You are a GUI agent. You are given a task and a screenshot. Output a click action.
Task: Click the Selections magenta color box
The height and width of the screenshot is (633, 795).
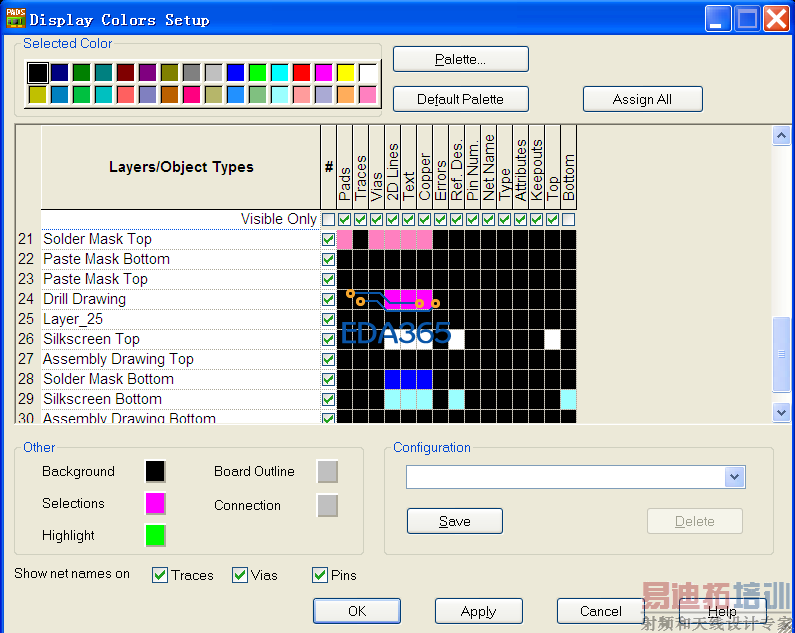tap(155, 503)
